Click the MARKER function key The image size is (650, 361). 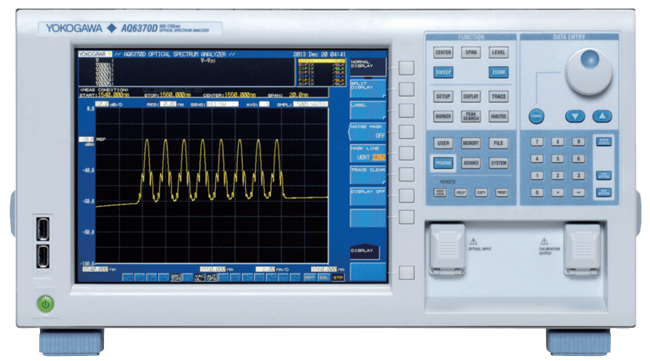click(443, 116)
